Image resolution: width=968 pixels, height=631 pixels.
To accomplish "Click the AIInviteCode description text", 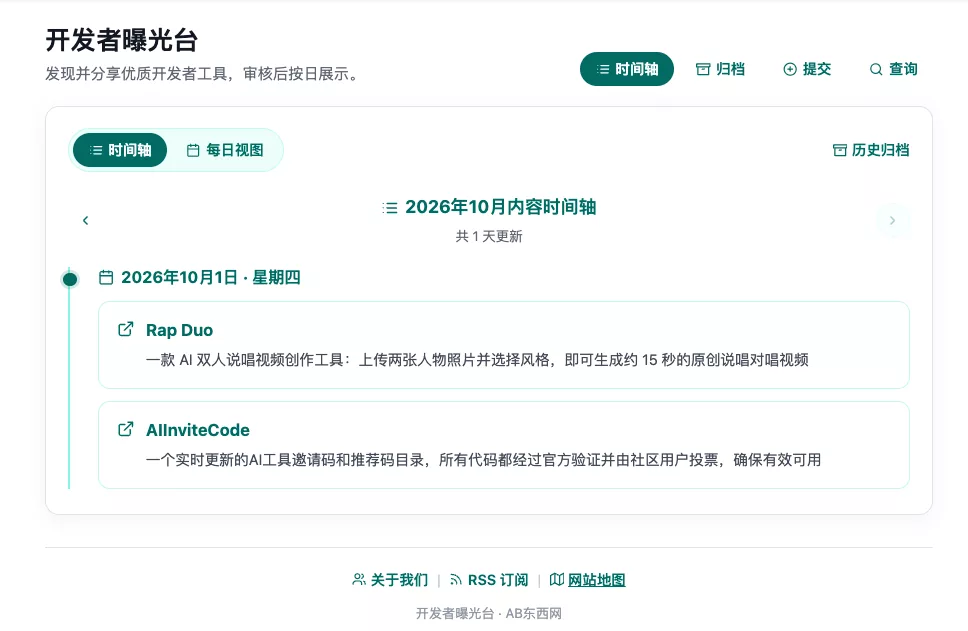I will [483, 460].
